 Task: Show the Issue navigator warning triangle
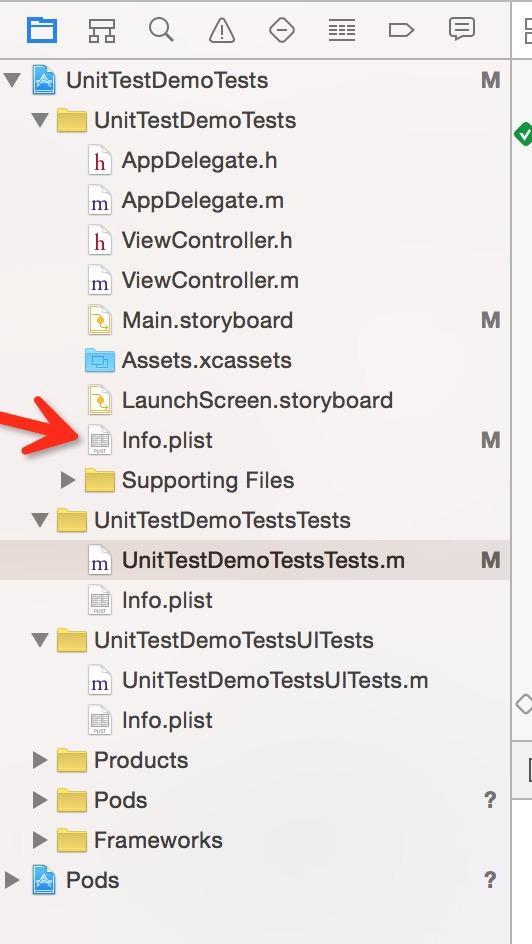[221, 30]
